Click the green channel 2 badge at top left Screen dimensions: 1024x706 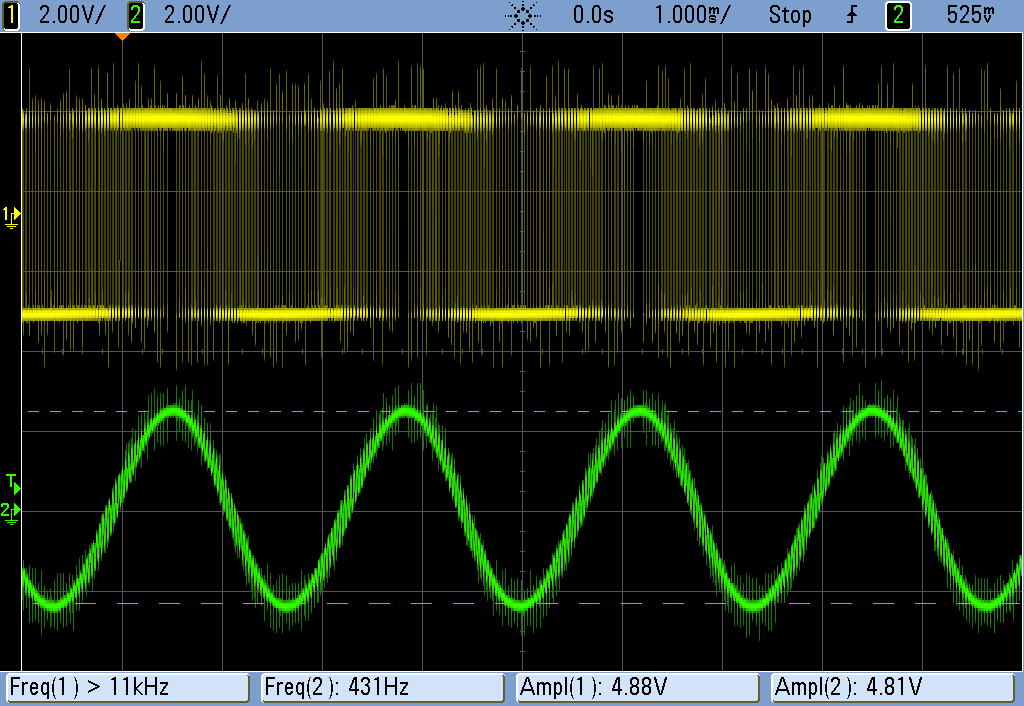pos(136,15)
